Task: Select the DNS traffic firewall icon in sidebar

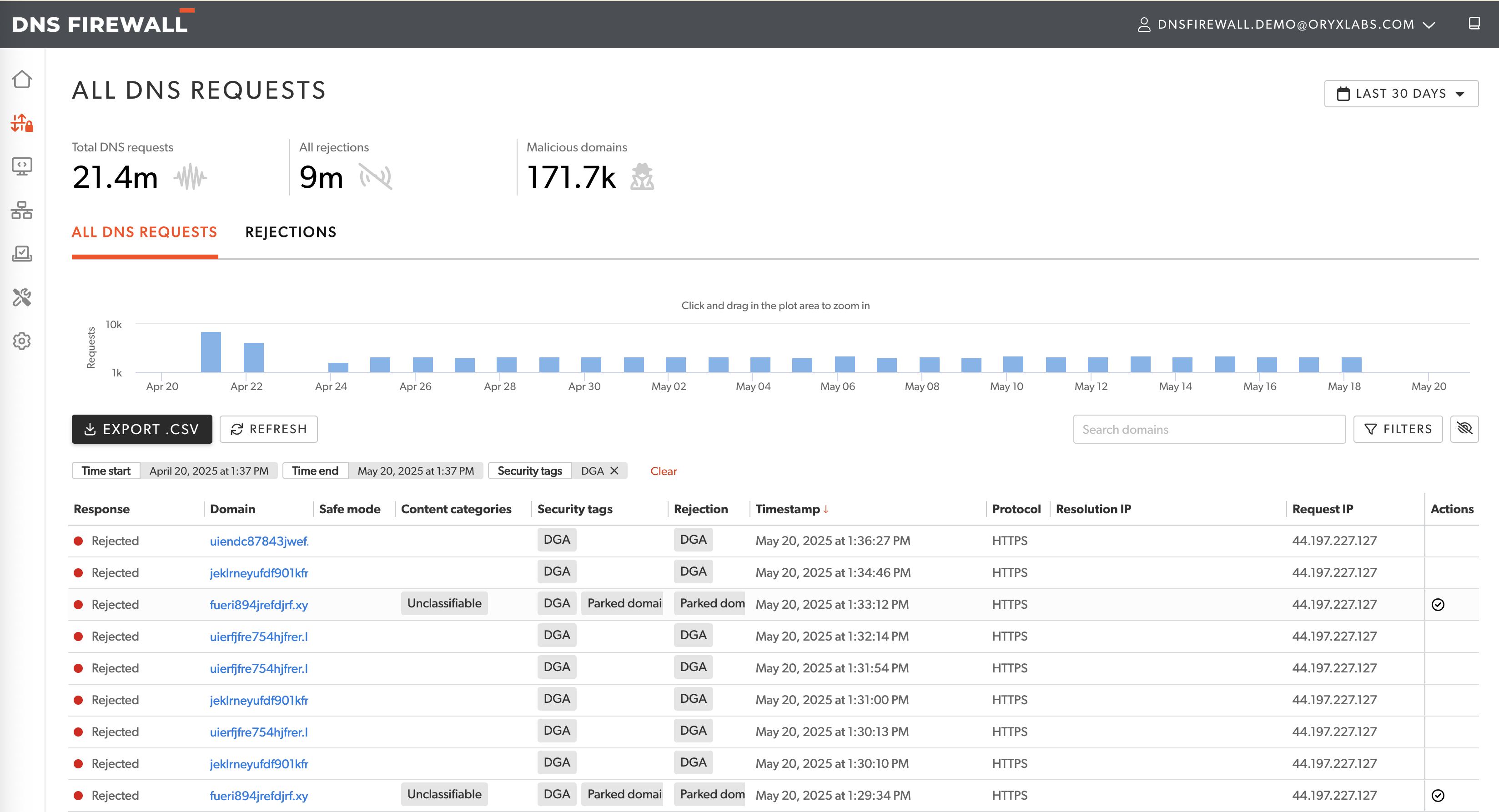Action: click(21, 123)
